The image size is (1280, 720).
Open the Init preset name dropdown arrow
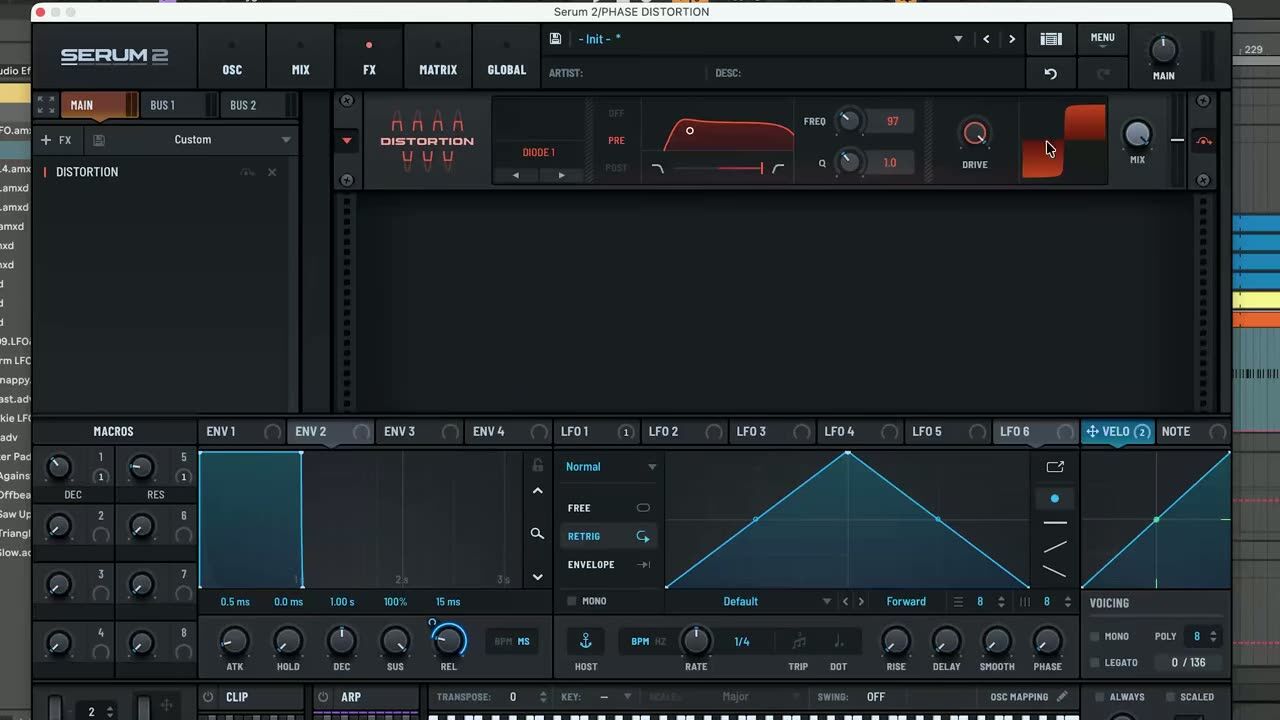tap(958, 39)
